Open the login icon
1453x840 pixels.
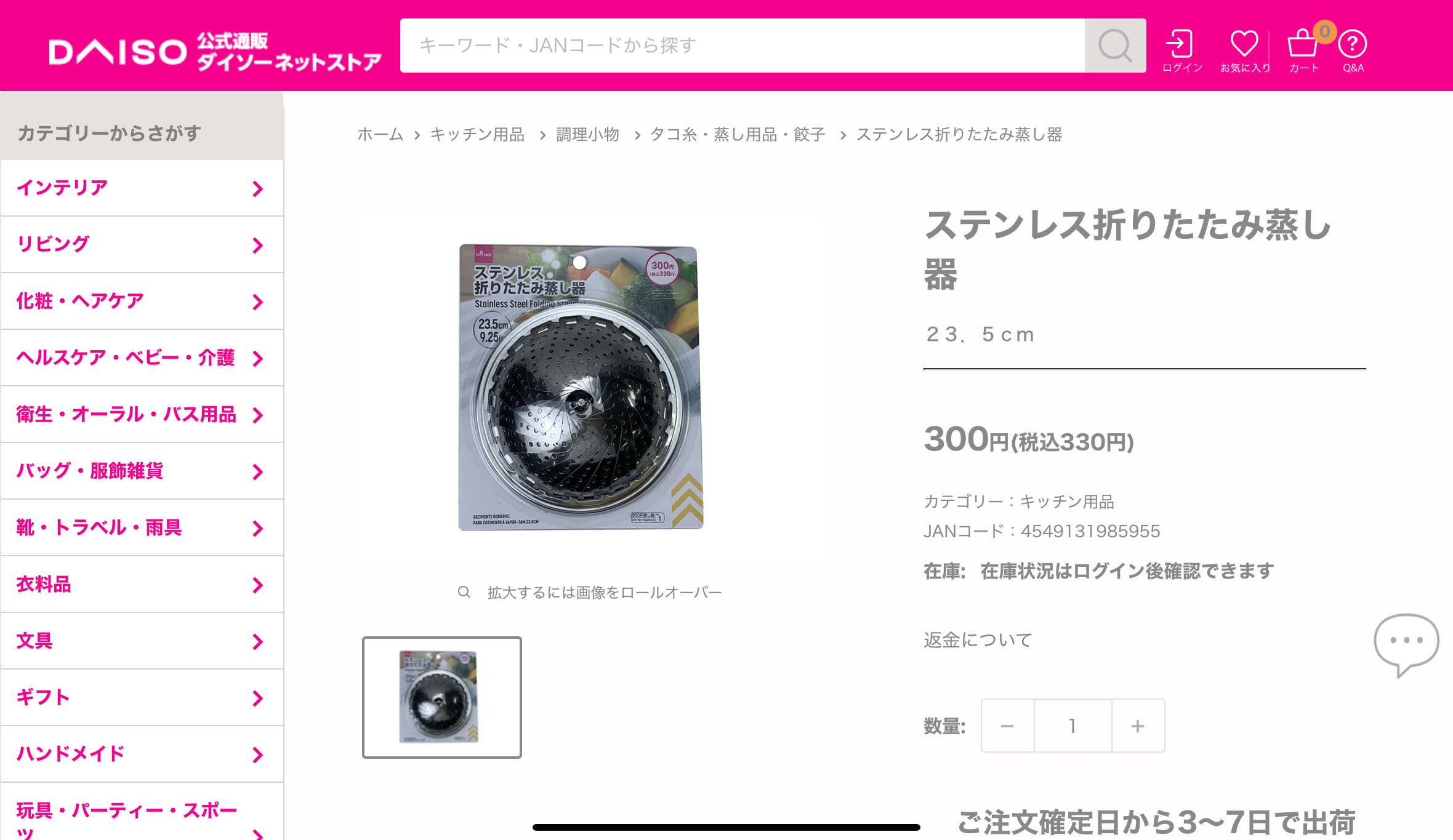click(x=1180, y=44)
